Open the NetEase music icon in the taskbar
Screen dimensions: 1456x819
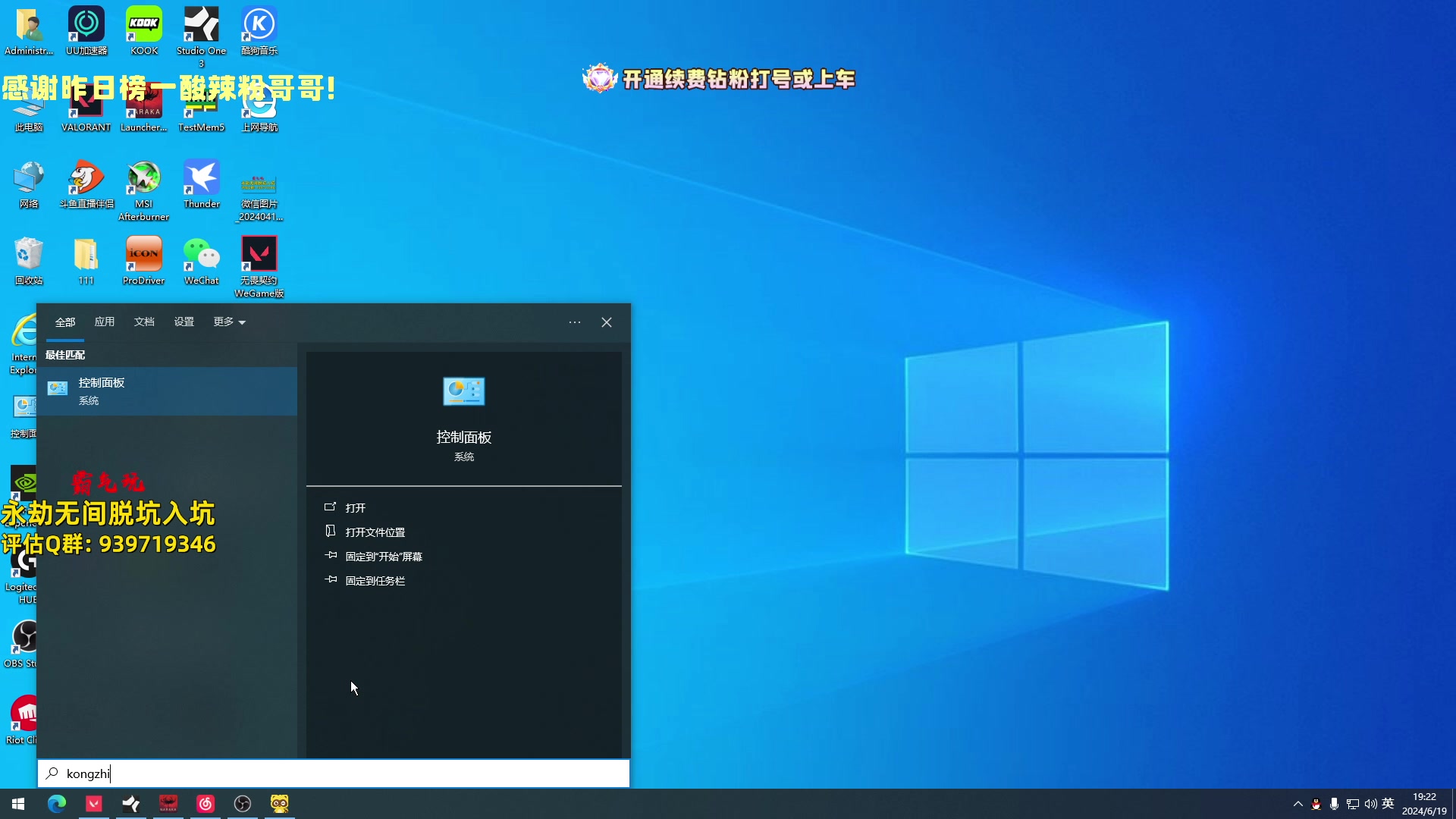206,804
